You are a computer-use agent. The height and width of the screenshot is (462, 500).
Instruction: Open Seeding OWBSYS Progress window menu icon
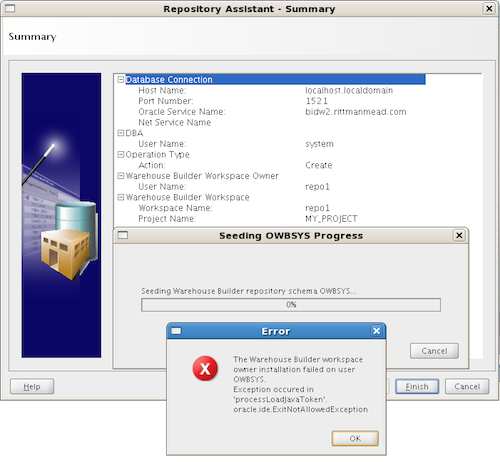(123, 235)
